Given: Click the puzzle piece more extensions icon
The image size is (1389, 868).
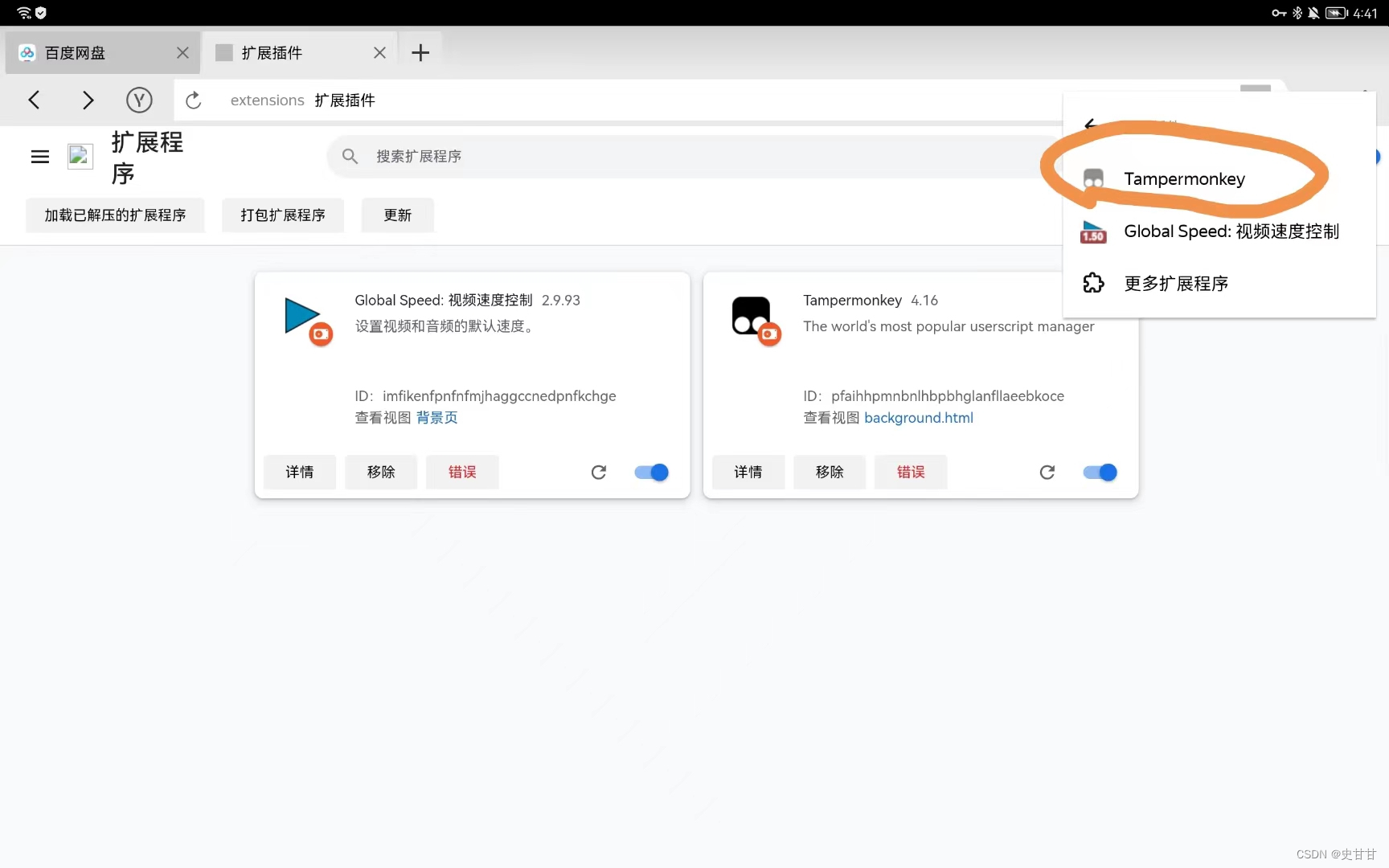Looking at the screenshot, I should point(1093,283).
